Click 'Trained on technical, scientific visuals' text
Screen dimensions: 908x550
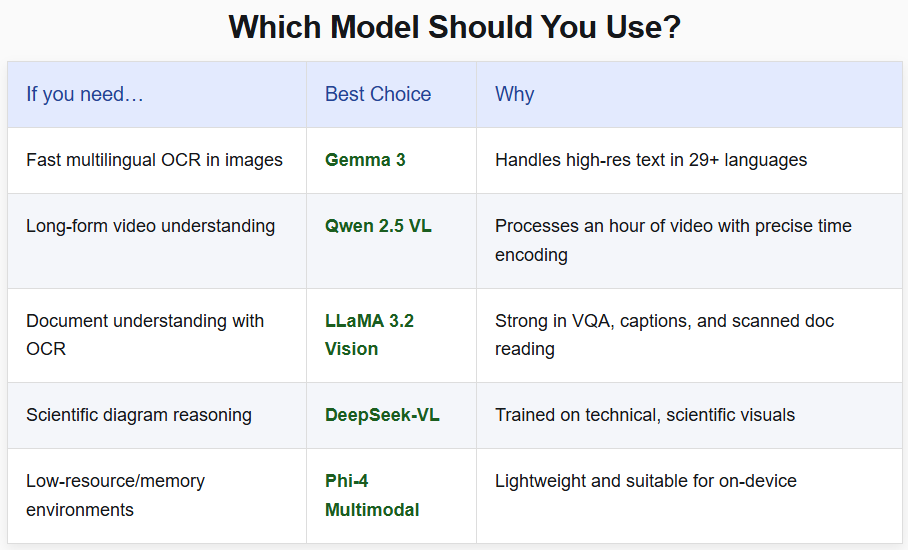coord(645,415)
